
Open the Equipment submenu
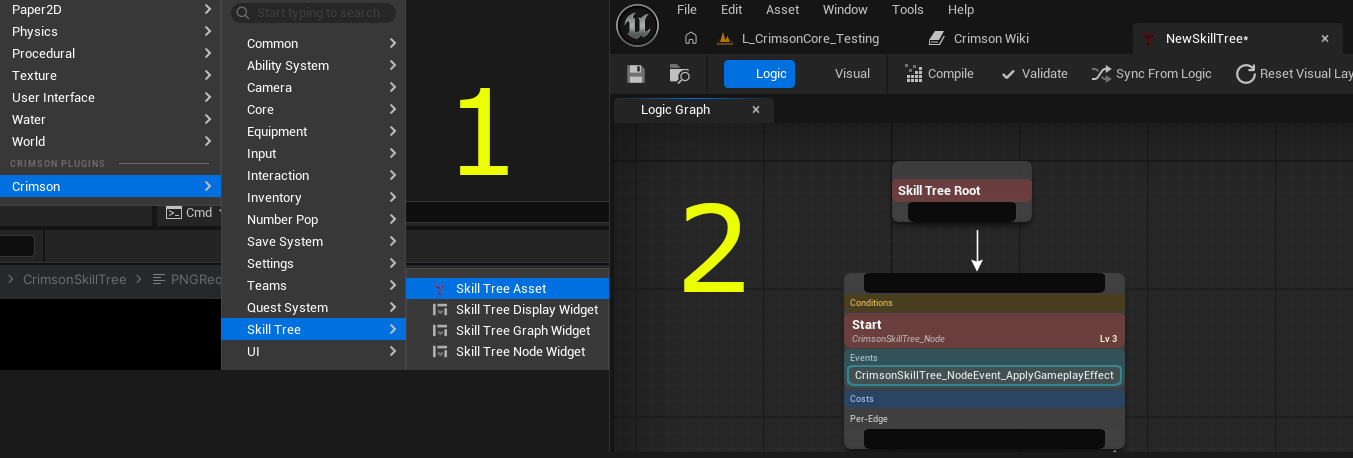pos(313,132)
